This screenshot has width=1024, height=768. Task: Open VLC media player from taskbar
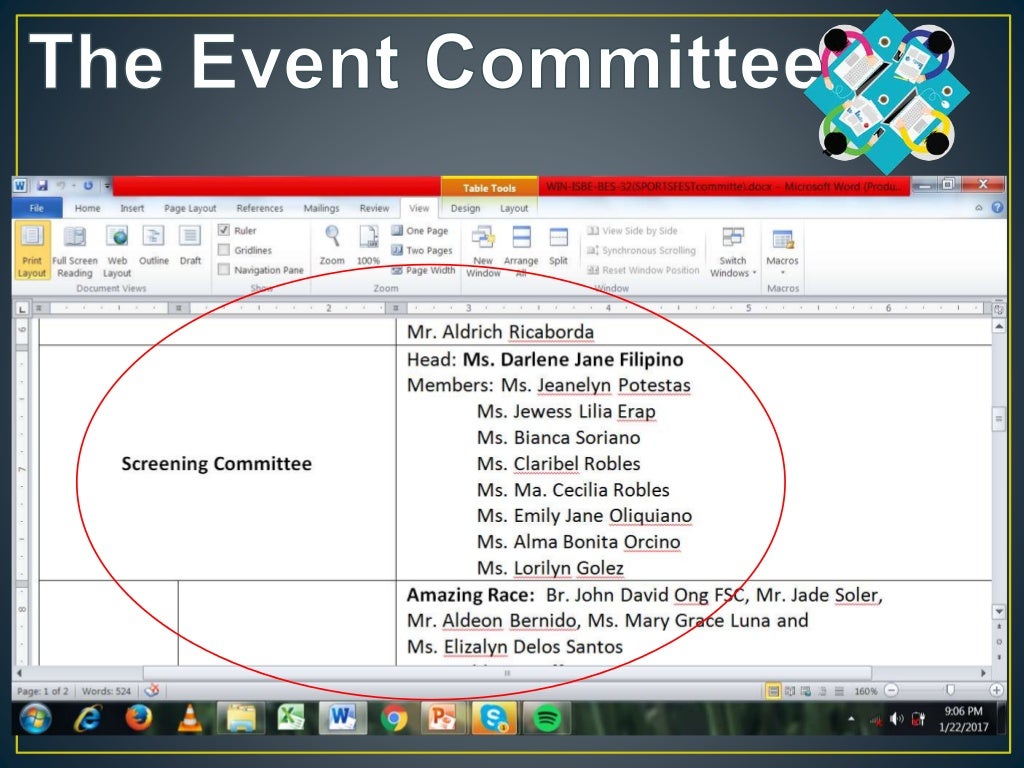[x=189, y=718]
